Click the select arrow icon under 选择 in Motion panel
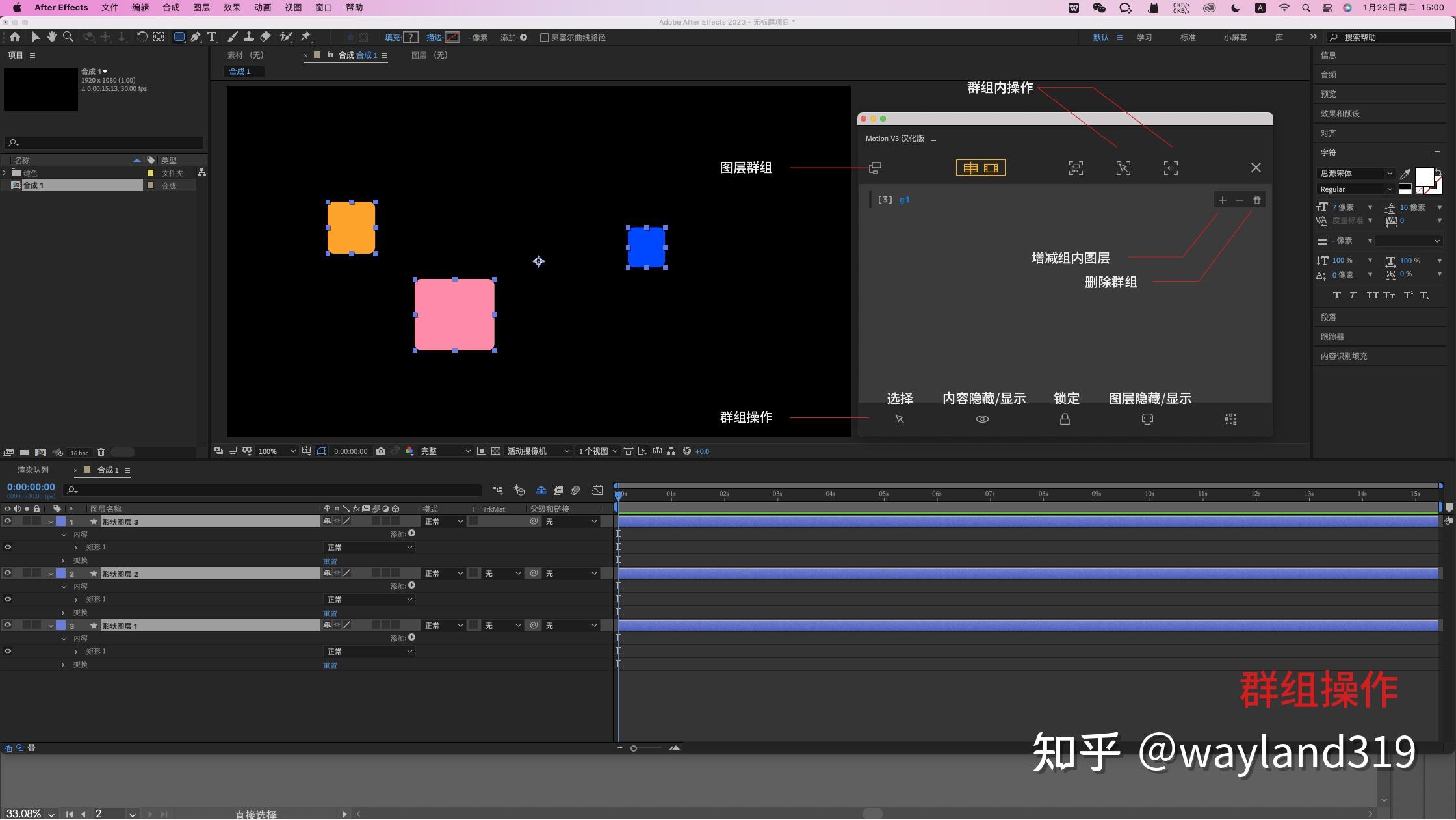 coord(900,419)
